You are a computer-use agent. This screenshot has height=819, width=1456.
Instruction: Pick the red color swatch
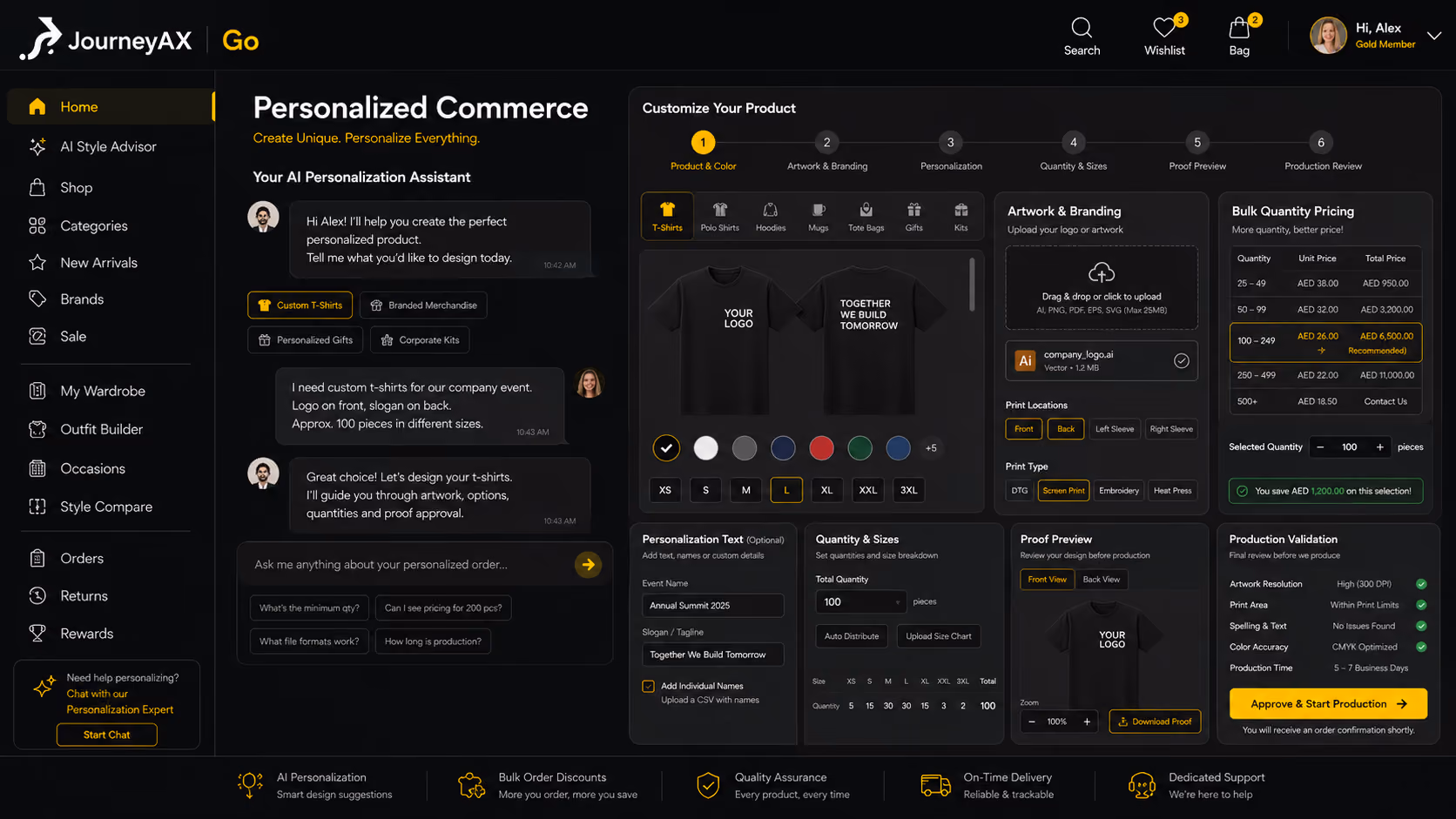[821, 448]
